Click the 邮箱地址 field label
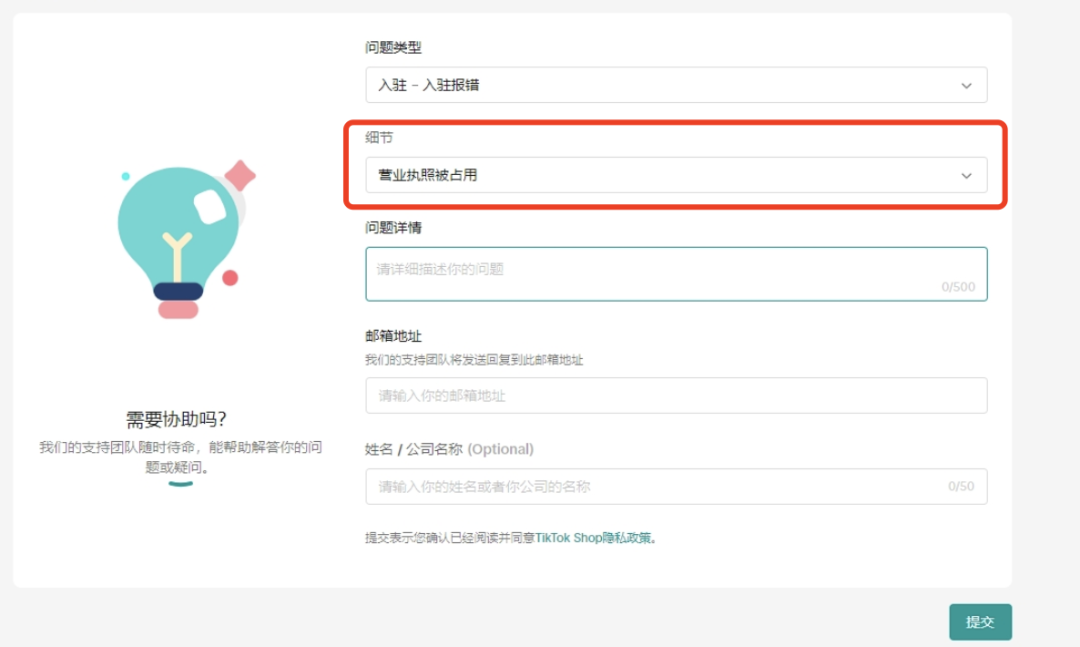Viewport: 1080px width, 647px height. click(393, 336)
